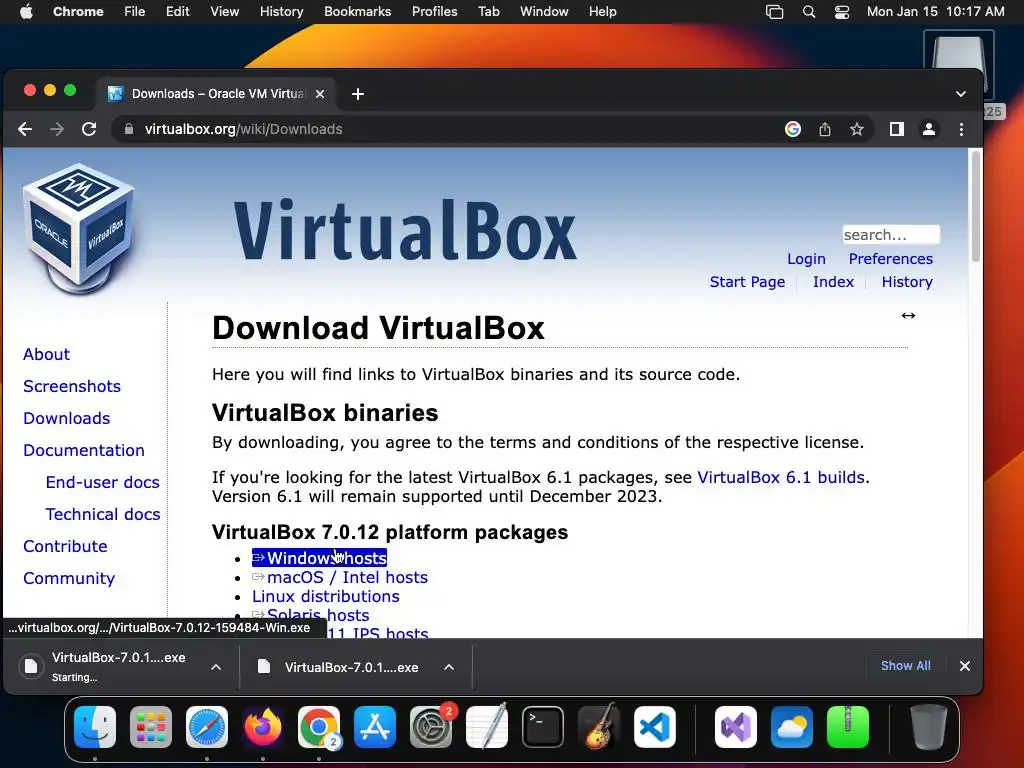
Task: Launch Safari from the Dock
Action: [207, 727]
